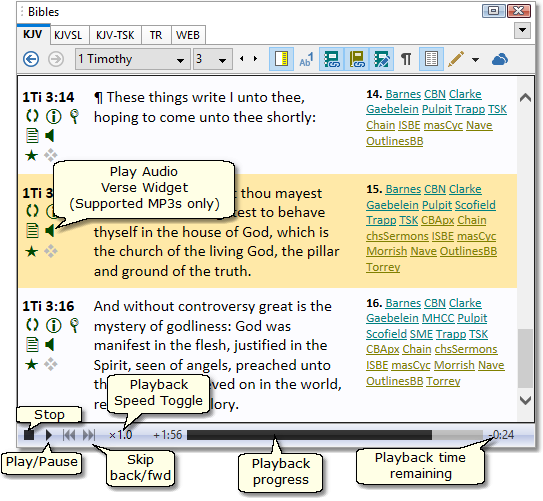This screenshot has height=501, width=543.
Task: Click the scrollbar up arrow
Action: pos(525,98)
